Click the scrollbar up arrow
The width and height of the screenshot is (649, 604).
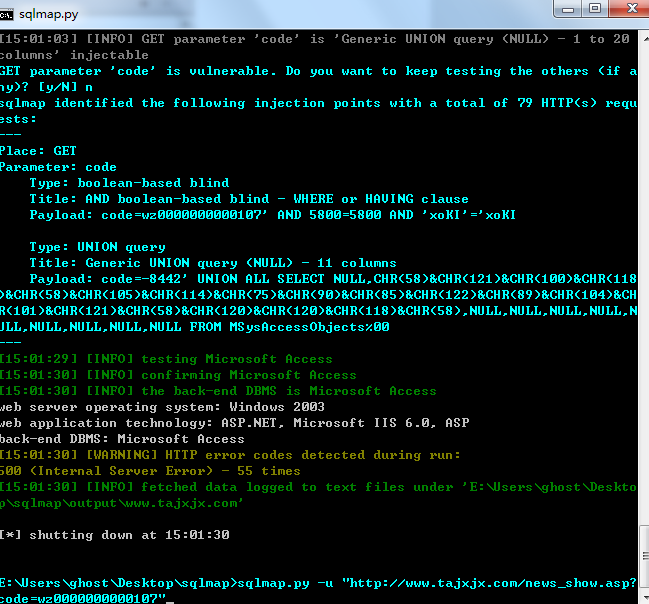(645, 39)
